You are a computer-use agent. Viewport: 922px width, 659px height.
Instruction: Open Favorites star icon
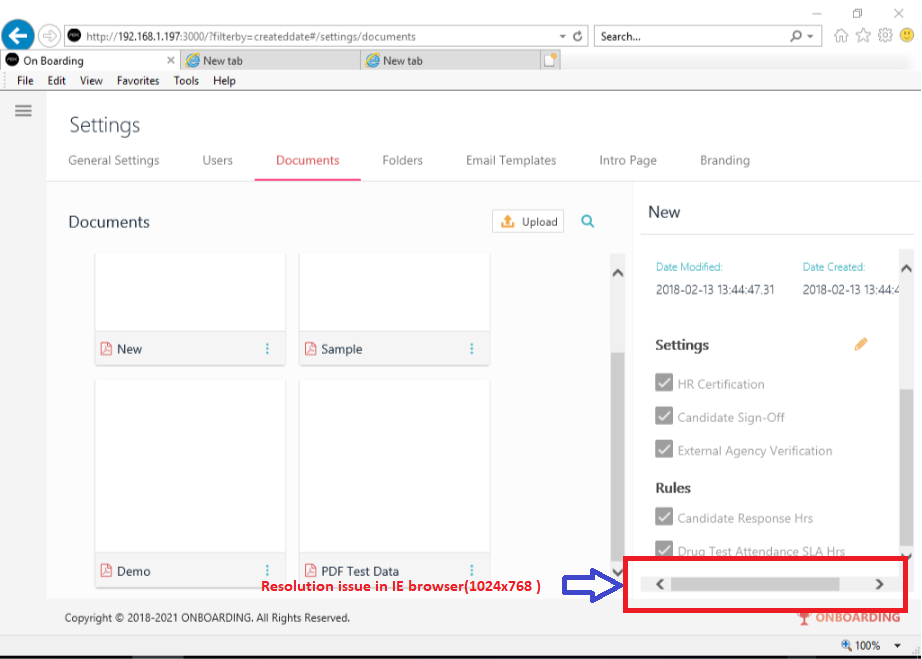click(863, 36)
